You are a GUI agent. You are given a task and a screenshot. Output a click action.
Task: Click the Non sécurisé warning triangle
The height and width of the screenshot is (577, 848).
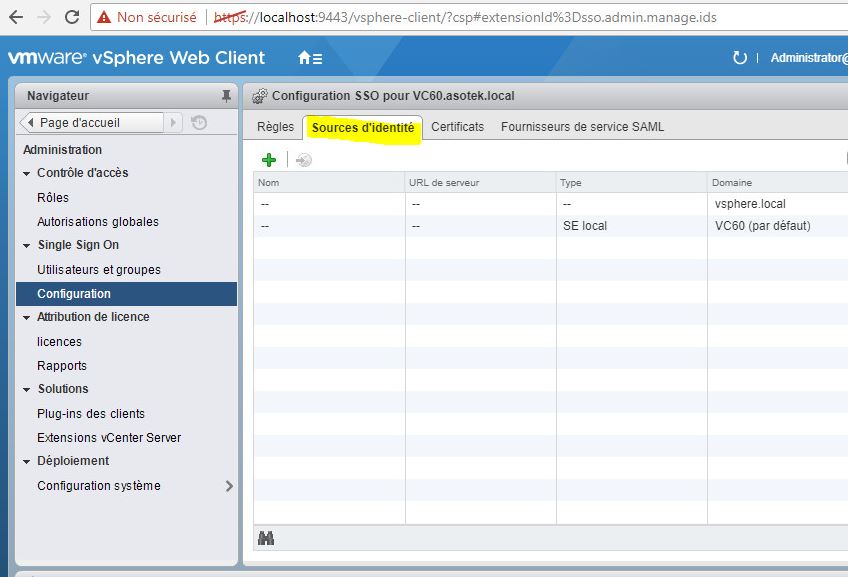104,17
